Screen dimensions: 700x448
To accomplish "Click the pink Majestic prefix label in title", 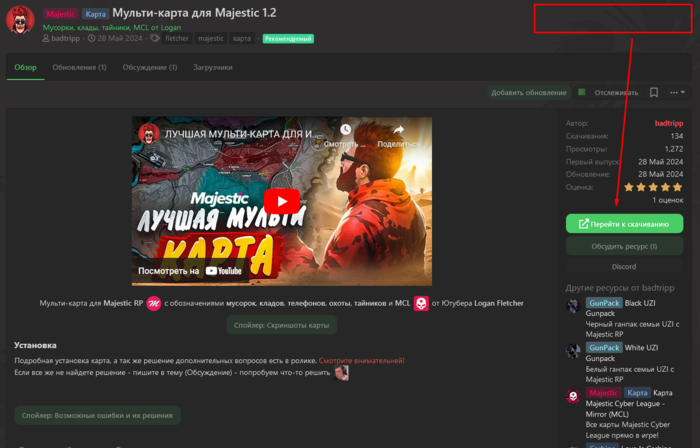I will 61,14.
